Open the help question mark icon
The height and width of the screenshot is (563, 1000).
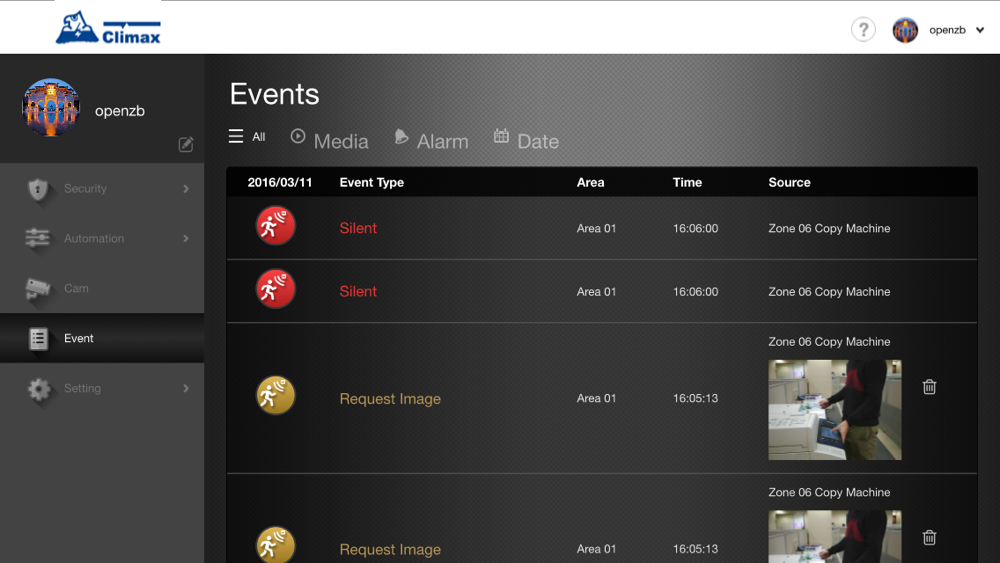click(x=863, y=29)
